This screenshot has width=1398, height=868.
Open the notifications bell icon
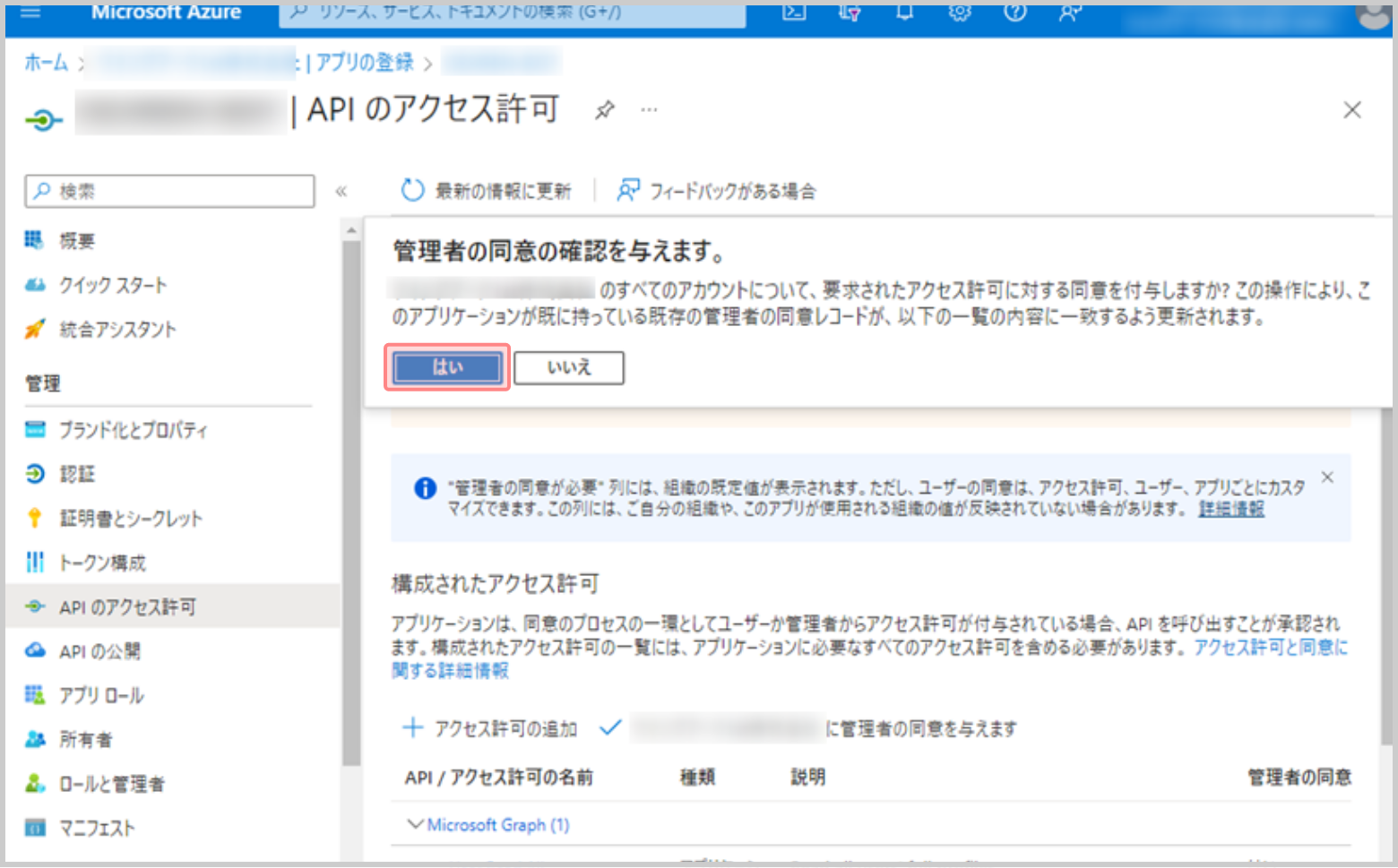pos(904,13)
